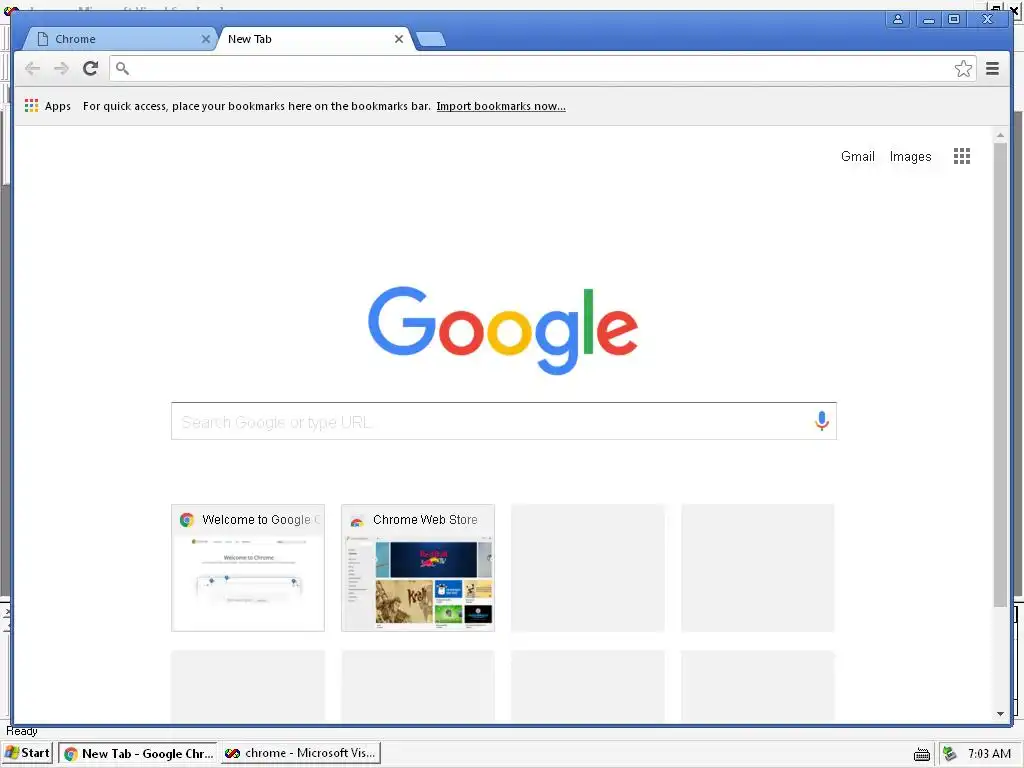Image resolution: width=1024 pixels, height=768 pixels.
Task: Open a new tab with the tab button
Action: coord(431,39)
